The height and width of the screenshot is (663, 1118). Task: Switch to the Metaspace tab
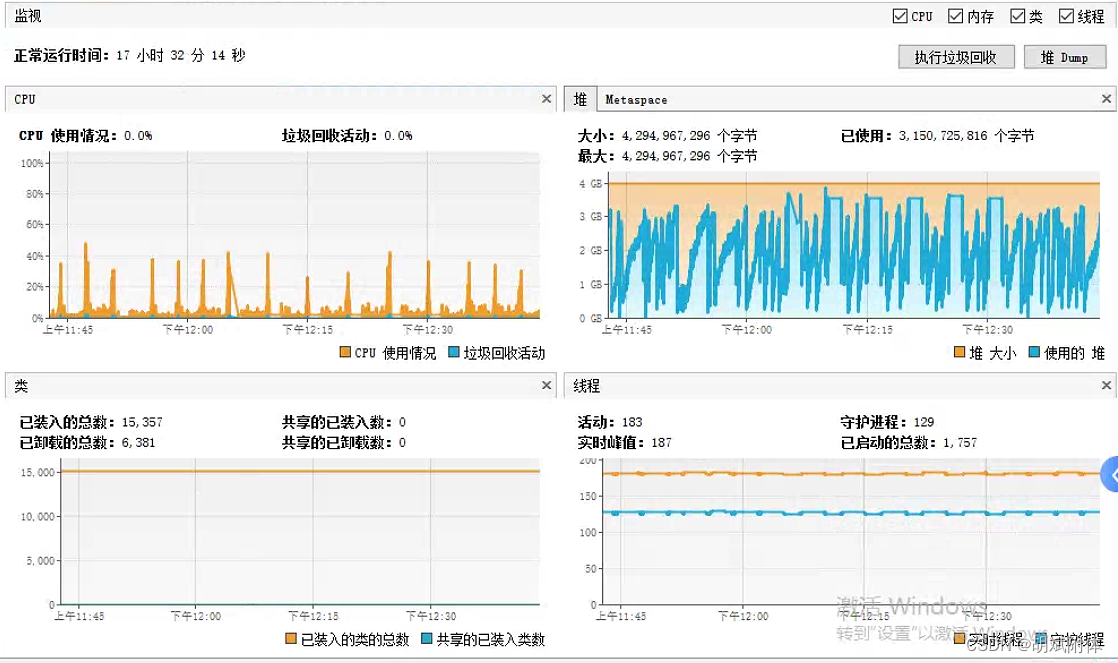click(636, 100)
